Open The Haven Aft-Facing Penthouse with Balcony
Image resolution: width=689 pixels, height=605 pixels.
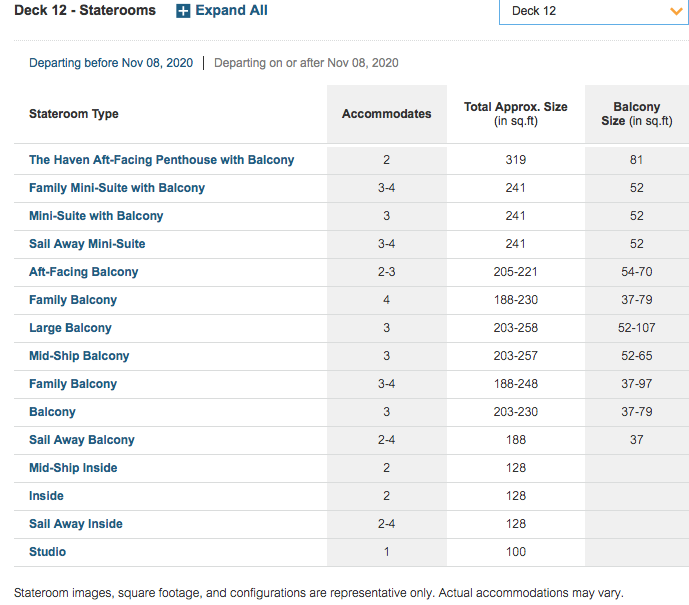tap(161, 160)
